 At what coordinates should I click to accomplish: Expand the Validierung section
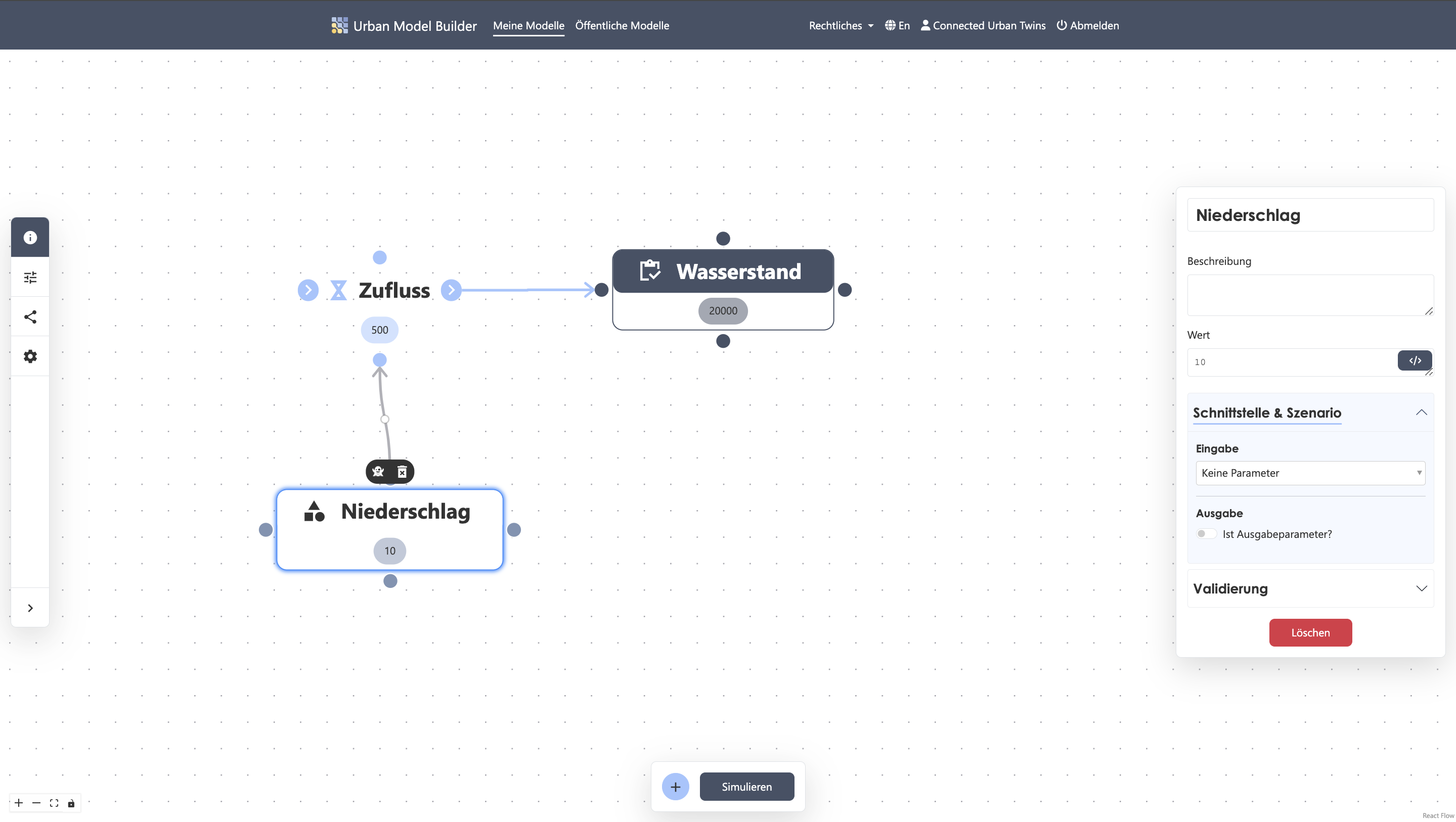pyautogui.click(x=1310, y=588)
